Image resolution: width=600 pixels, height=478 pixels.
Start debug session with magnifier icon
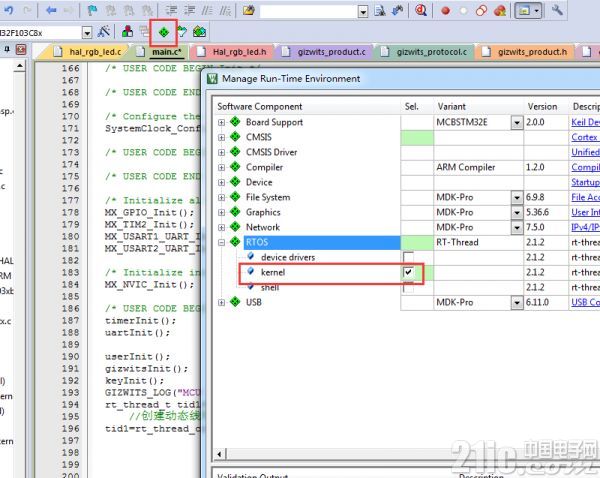(x=421, y=10)
